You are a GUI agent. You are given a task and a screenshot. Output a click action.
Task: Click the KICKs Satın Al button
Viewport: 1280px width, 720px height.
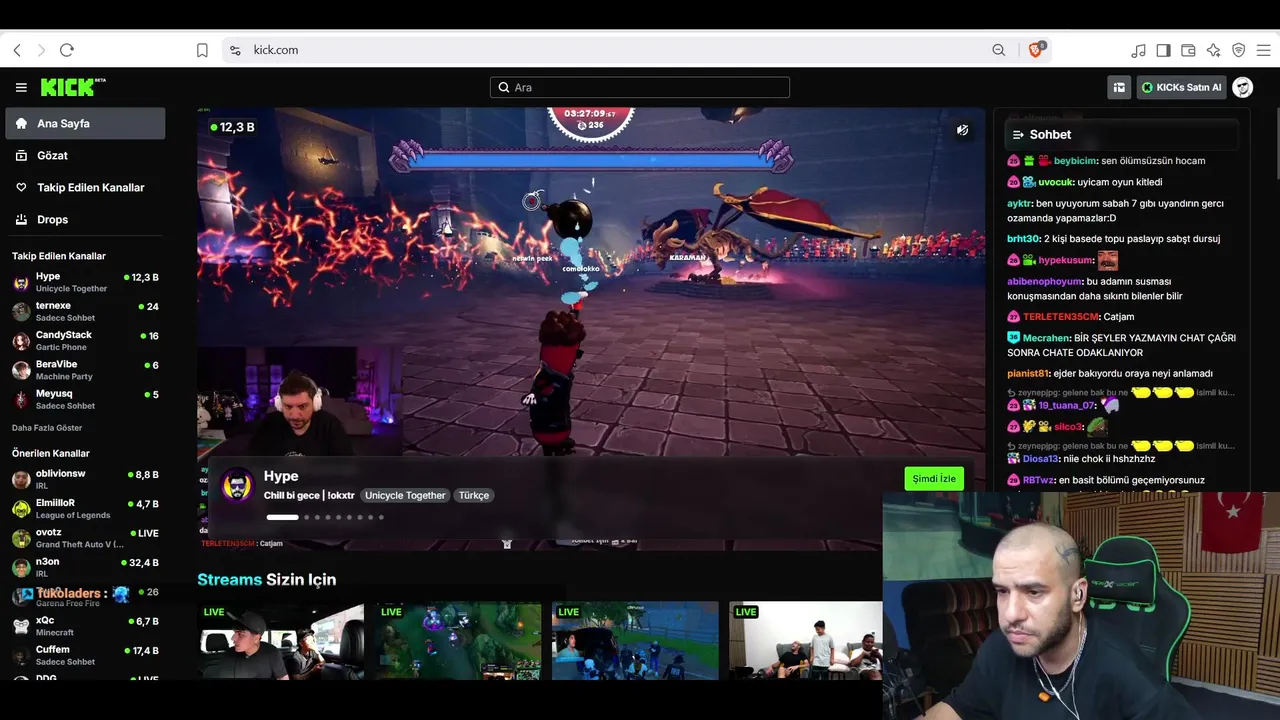click(1182, 88)
